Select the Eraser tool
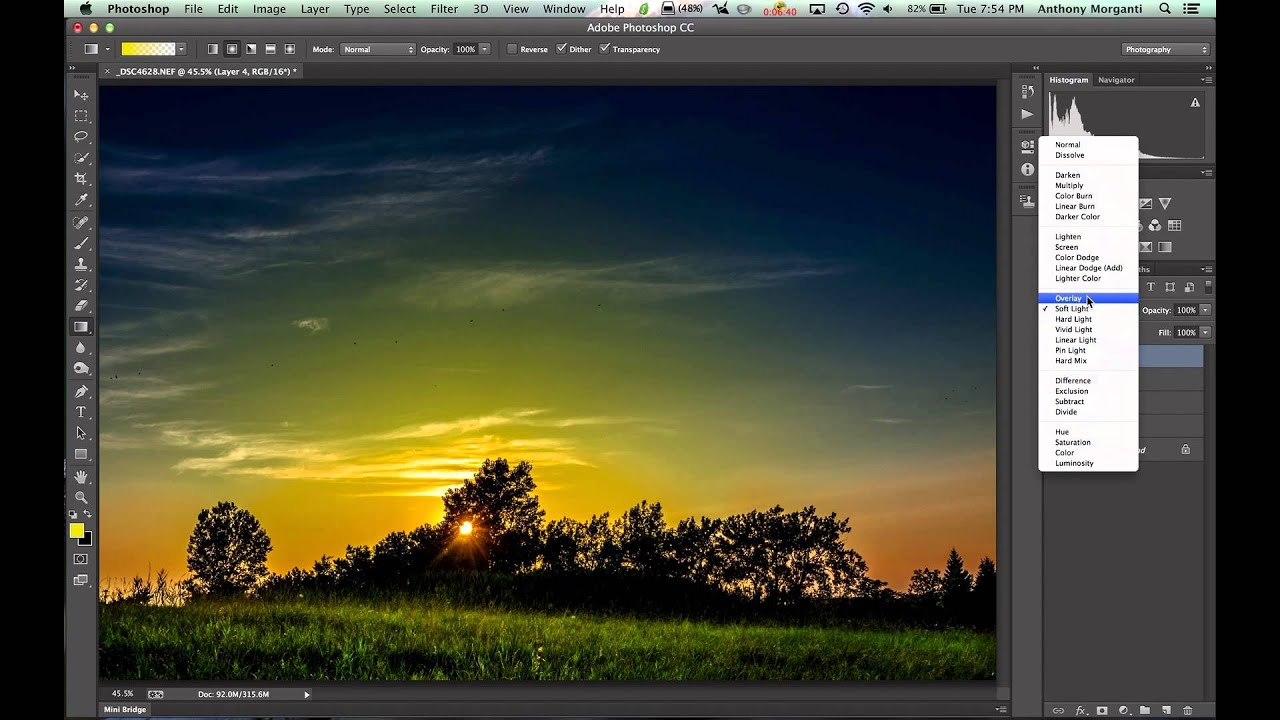The image size is (1280, 720). [x=81, y=306]
